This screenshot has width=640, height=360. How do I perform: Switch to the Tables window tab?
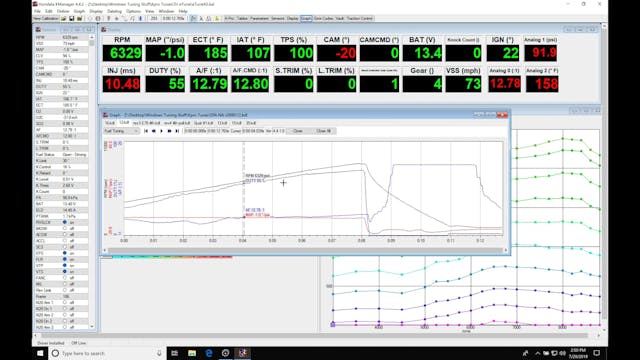[x=242, y=18]
